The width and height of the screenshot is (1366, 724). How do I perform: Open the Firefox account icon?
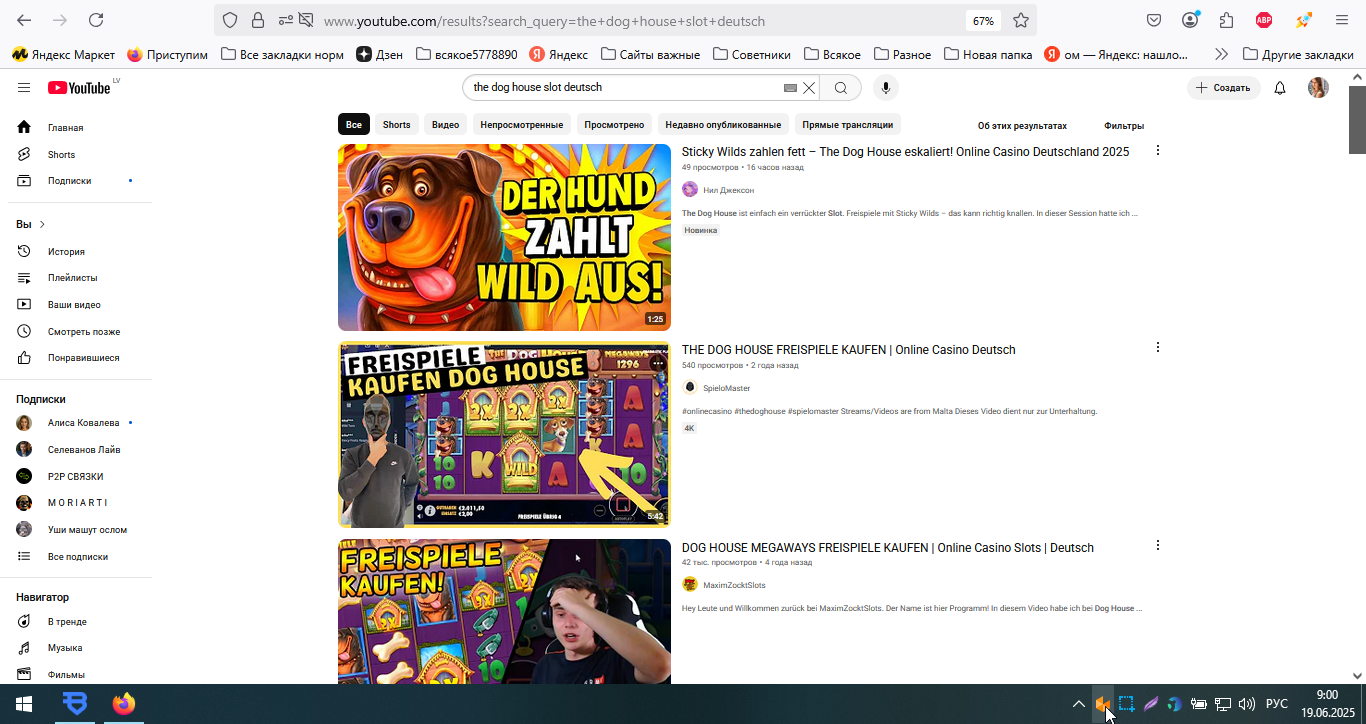pyautogui.click(x=1190, y=20)
